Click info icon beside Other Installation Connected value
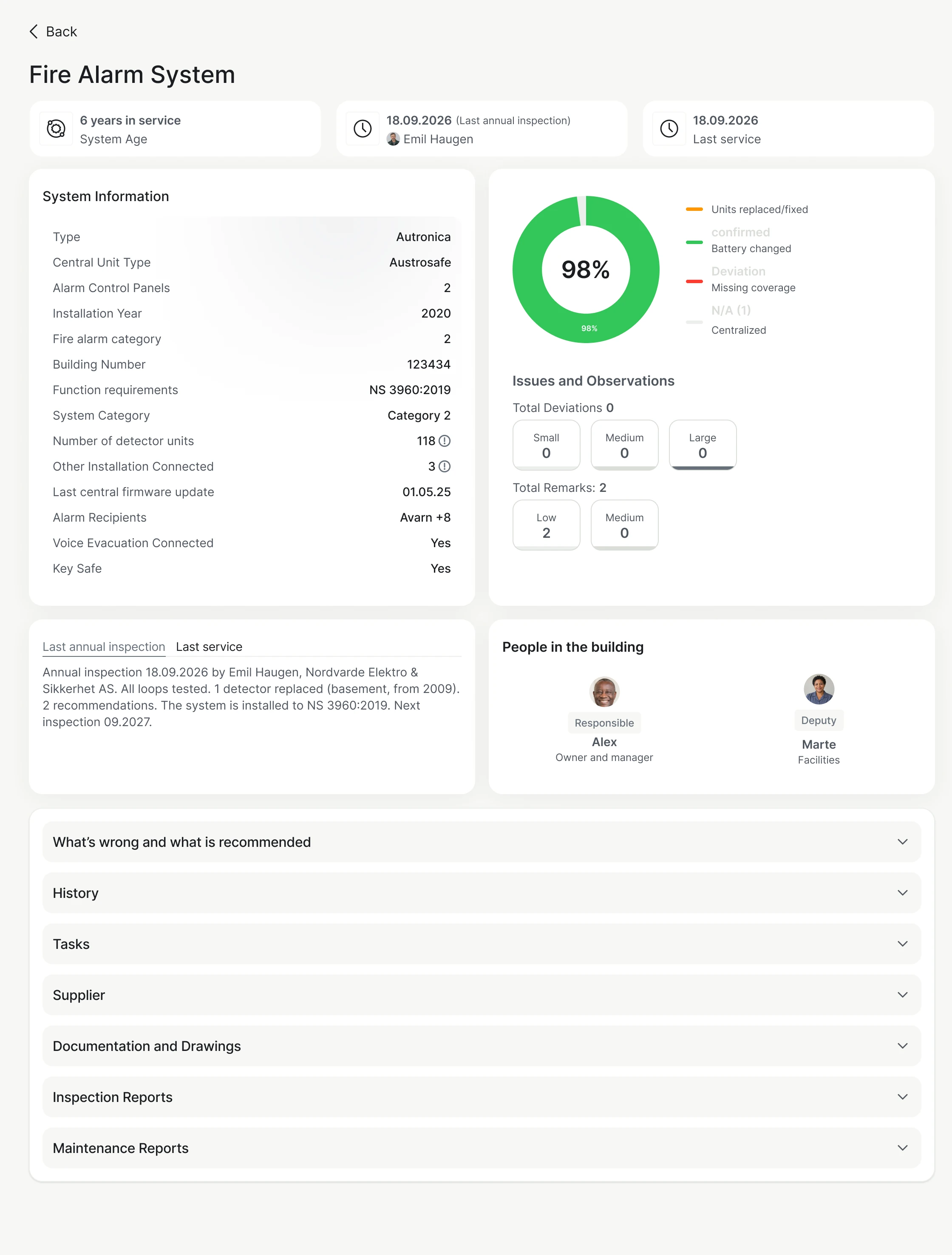Viewport: 952px width, 1255px height. (x=445, y=466)
